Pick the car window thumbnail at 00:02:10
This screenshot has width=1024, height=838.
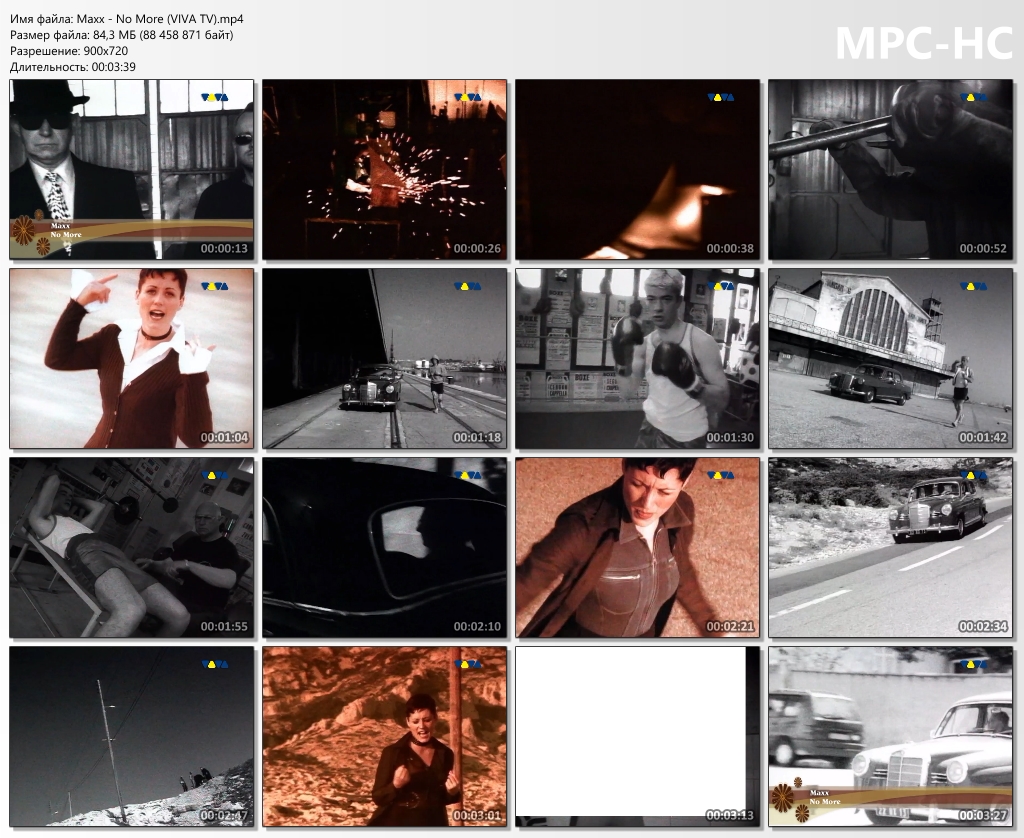(385, 547)
